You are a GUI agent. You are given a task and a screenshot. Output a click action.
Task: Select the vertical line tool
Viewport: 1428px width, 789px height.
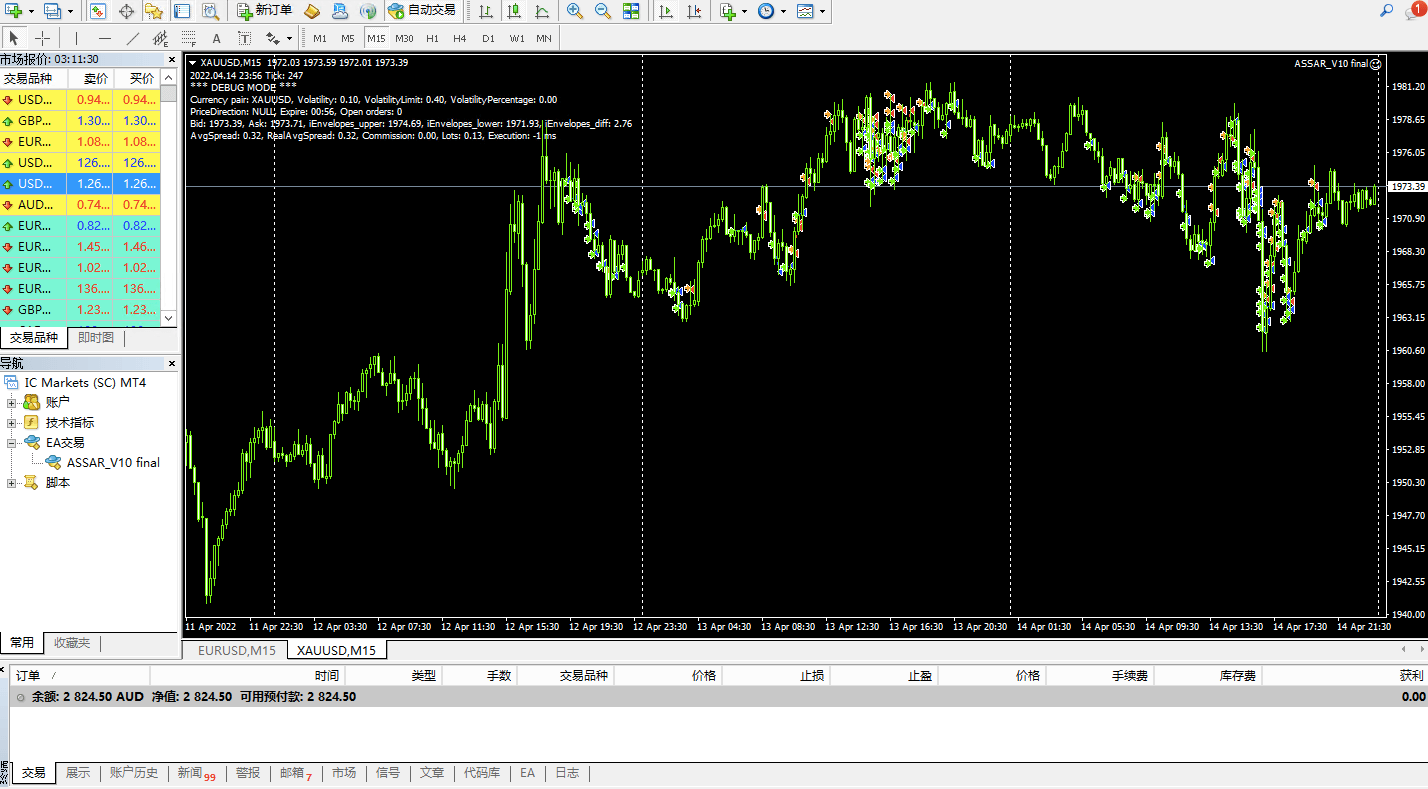pyautogui.click(x=76, y=38)
